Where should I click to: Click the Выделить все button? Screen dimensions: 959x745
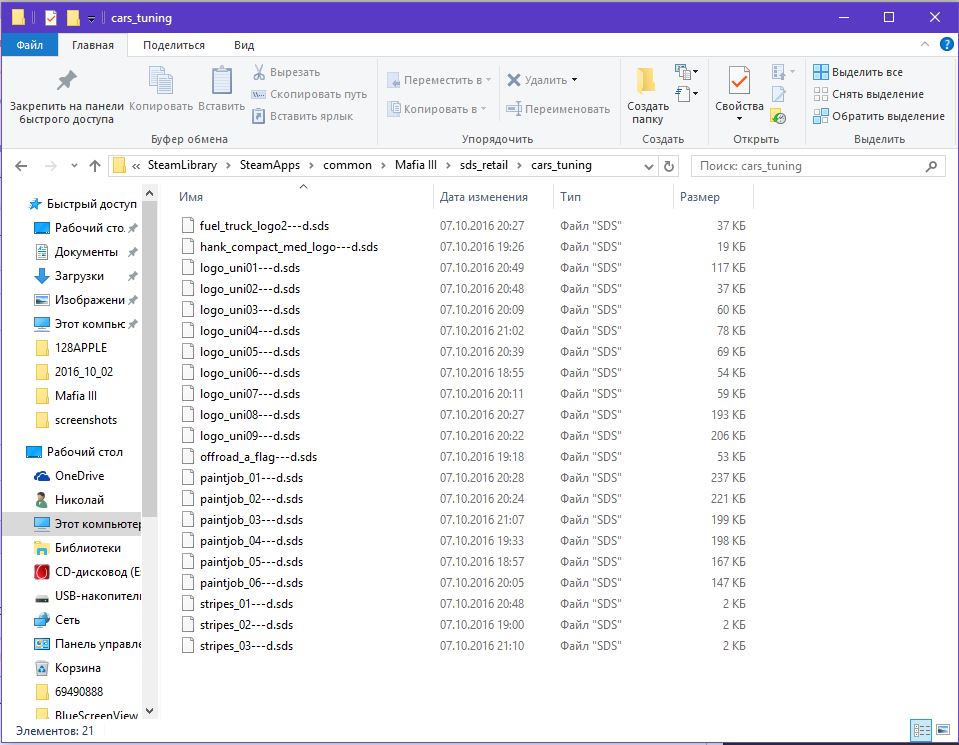tap(858, 72)
